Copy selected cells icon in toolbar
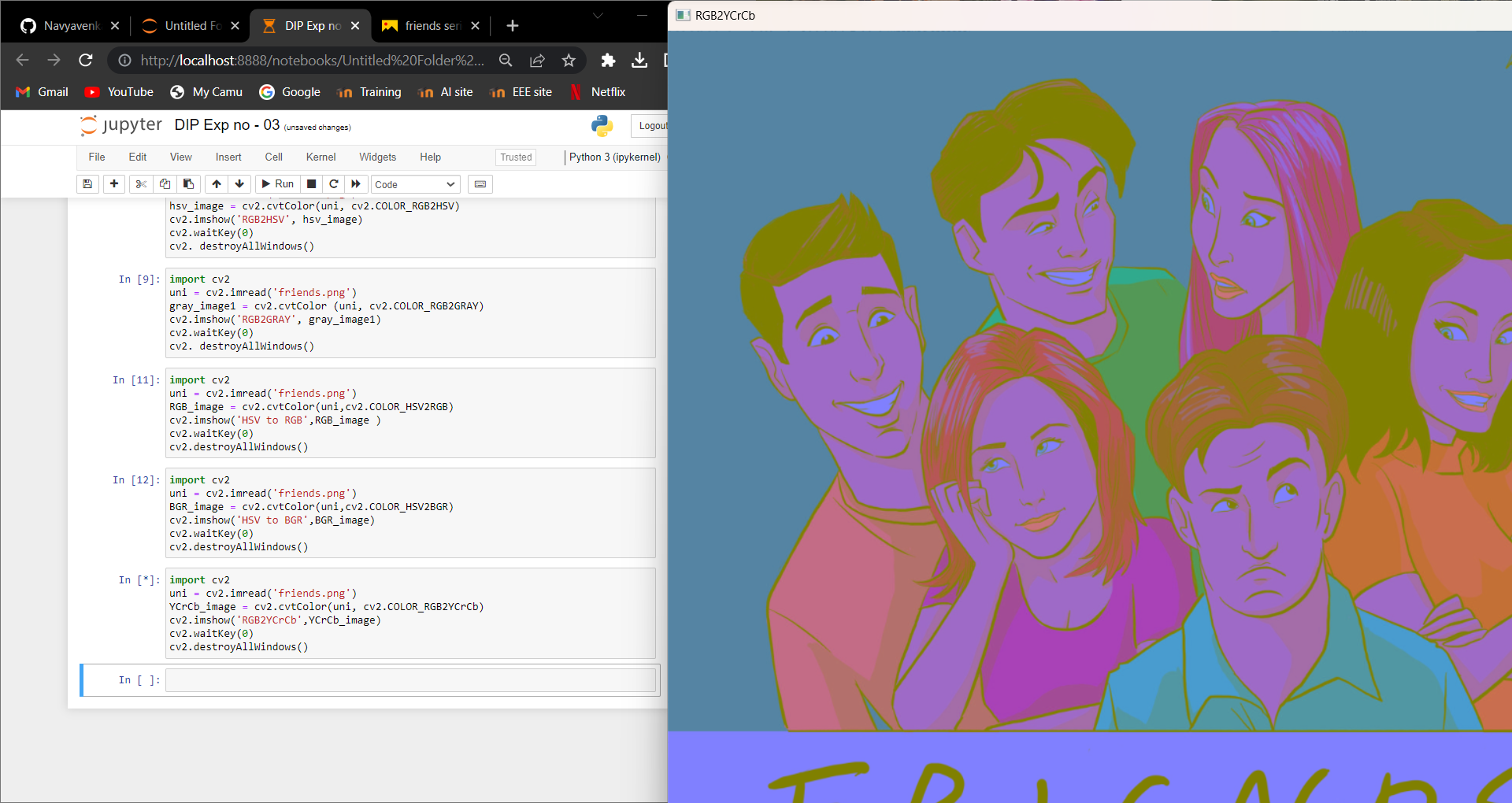 pos(165,184)
